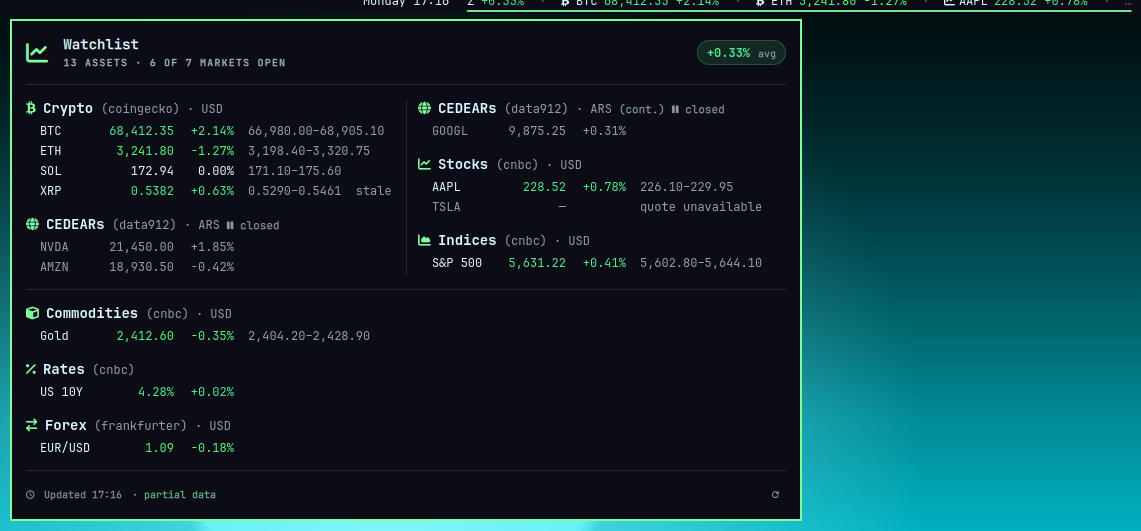Select the AMZN row symbol
Viewport: 1141px width, 531px height.
coord(55,267)
